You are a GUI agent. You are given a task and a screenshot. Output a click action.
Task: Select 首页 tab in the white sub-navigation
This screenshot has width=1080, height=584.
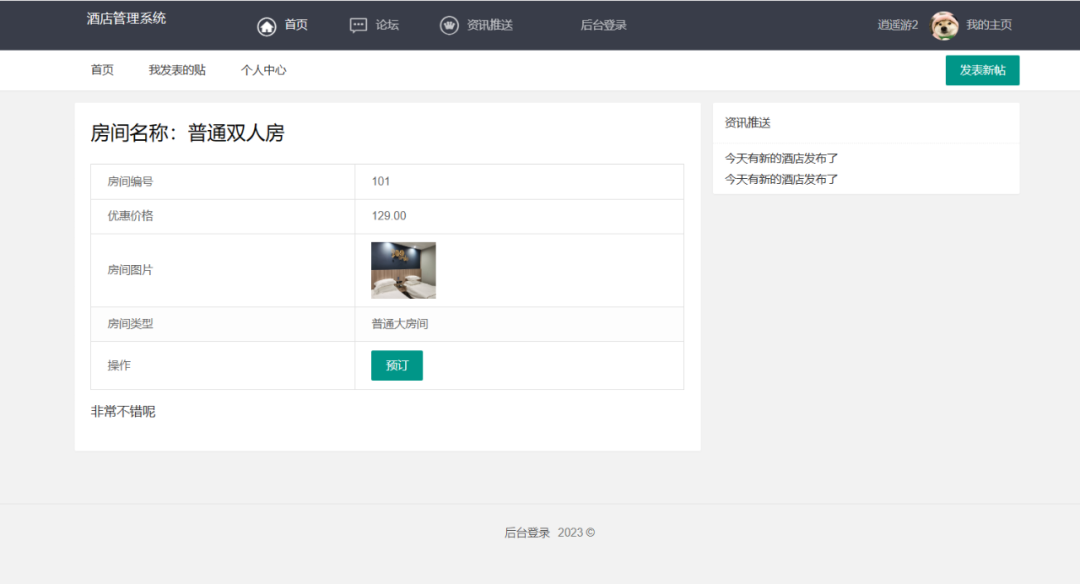coord(102,70)
